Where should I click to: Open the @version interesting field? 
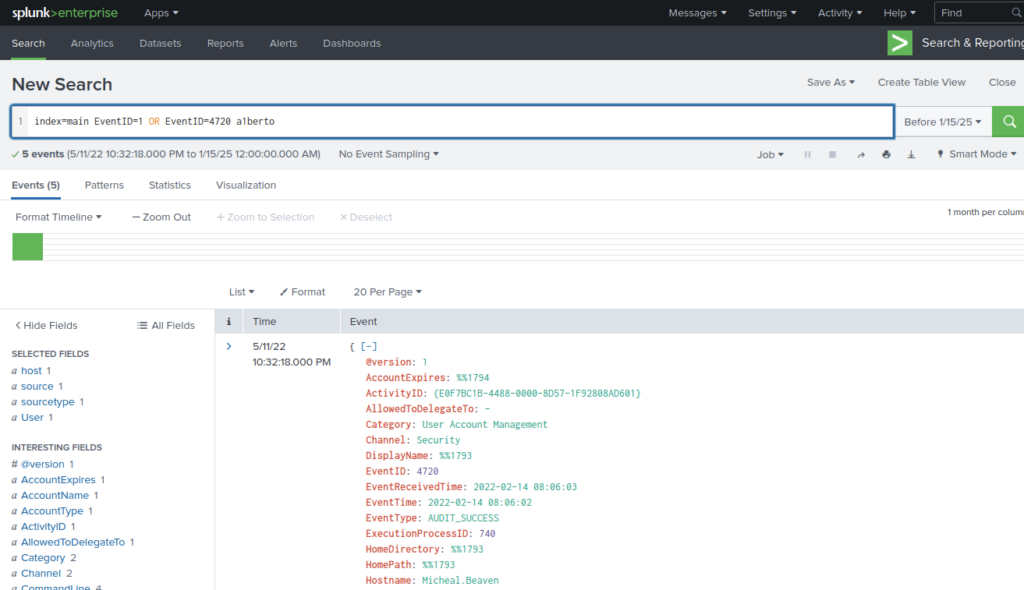pos(42,464)
